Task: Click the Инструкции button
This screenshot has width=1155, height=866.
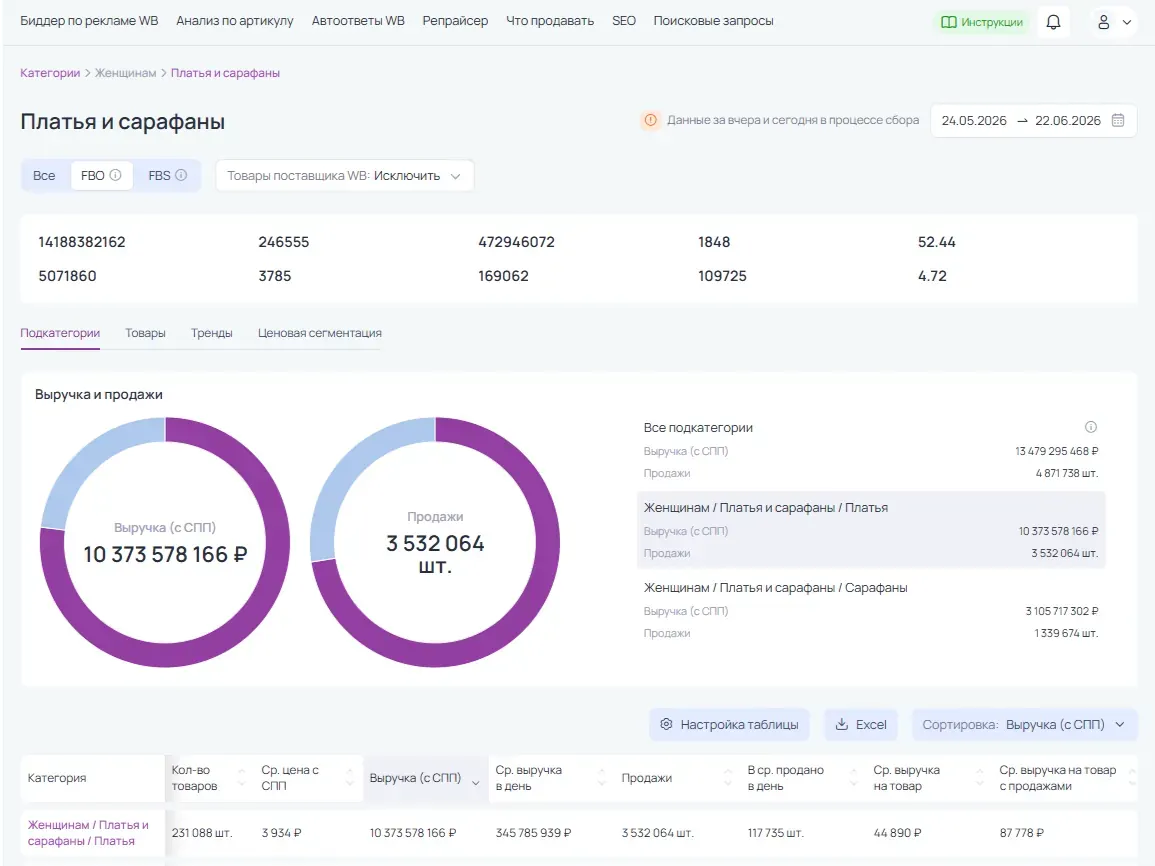Action: point(982,22)
